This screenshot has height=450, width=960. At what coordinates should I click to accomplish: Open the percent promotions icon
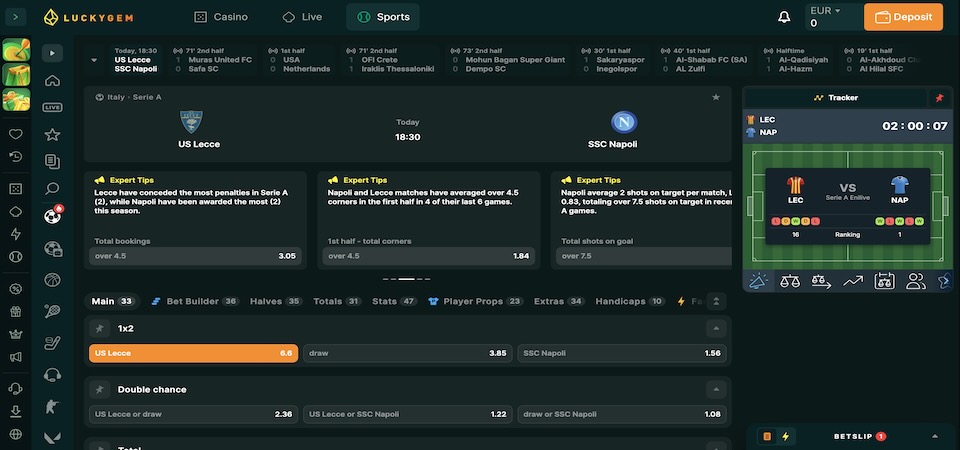(16, 289)
